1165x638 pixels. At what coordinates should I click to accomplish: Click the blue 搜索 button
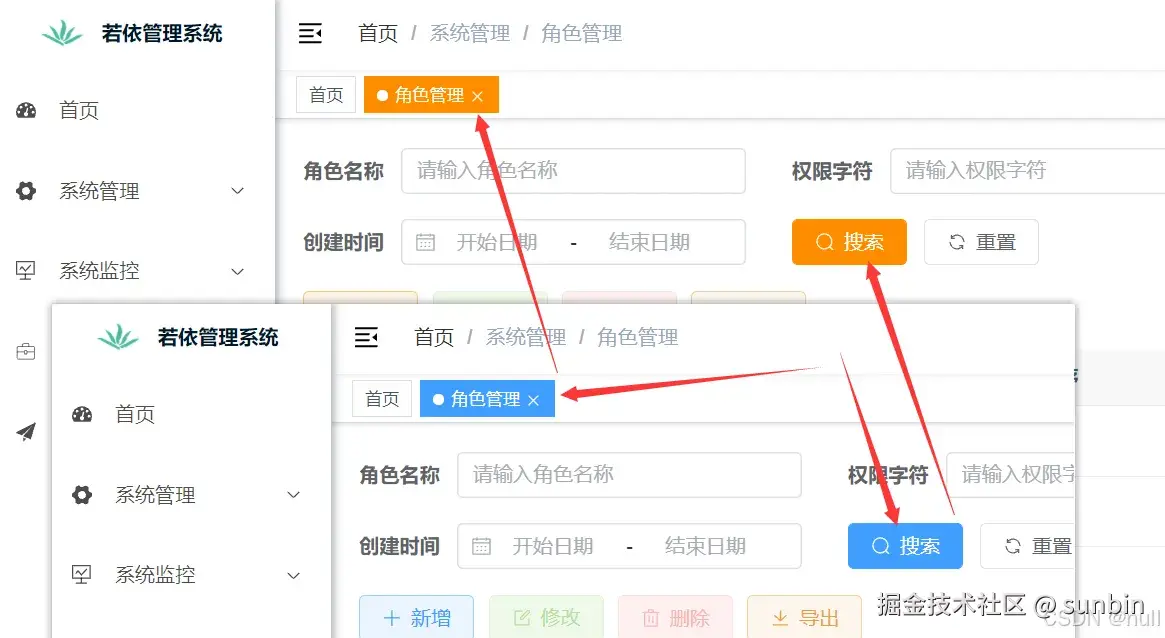pos(905,546)
